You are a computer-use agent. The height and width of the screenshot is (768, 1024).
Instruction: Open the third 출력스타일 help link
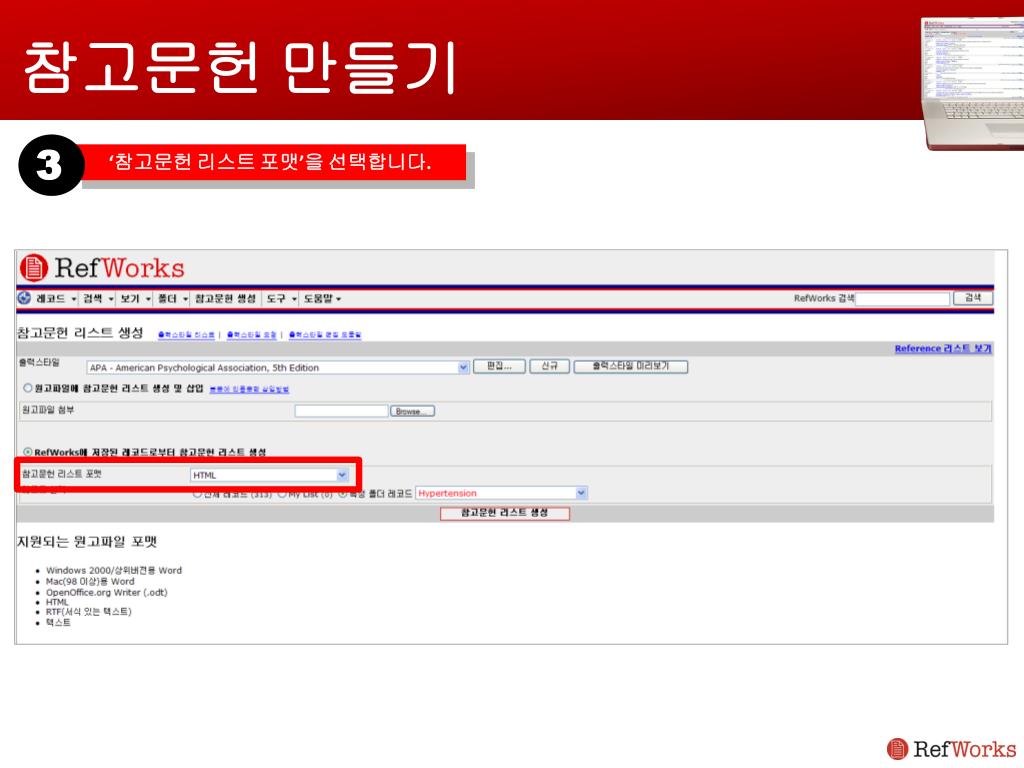click(325, 334)
